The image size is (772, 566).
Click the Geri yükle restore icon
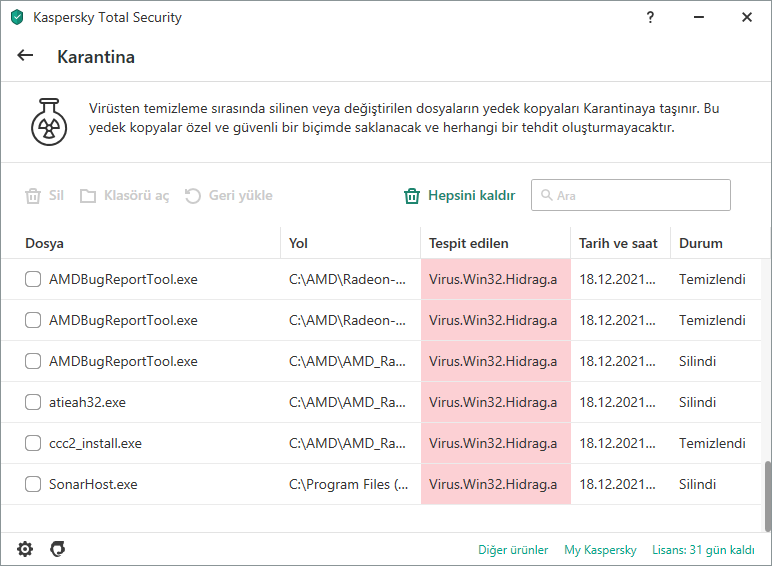click(193, 196)
